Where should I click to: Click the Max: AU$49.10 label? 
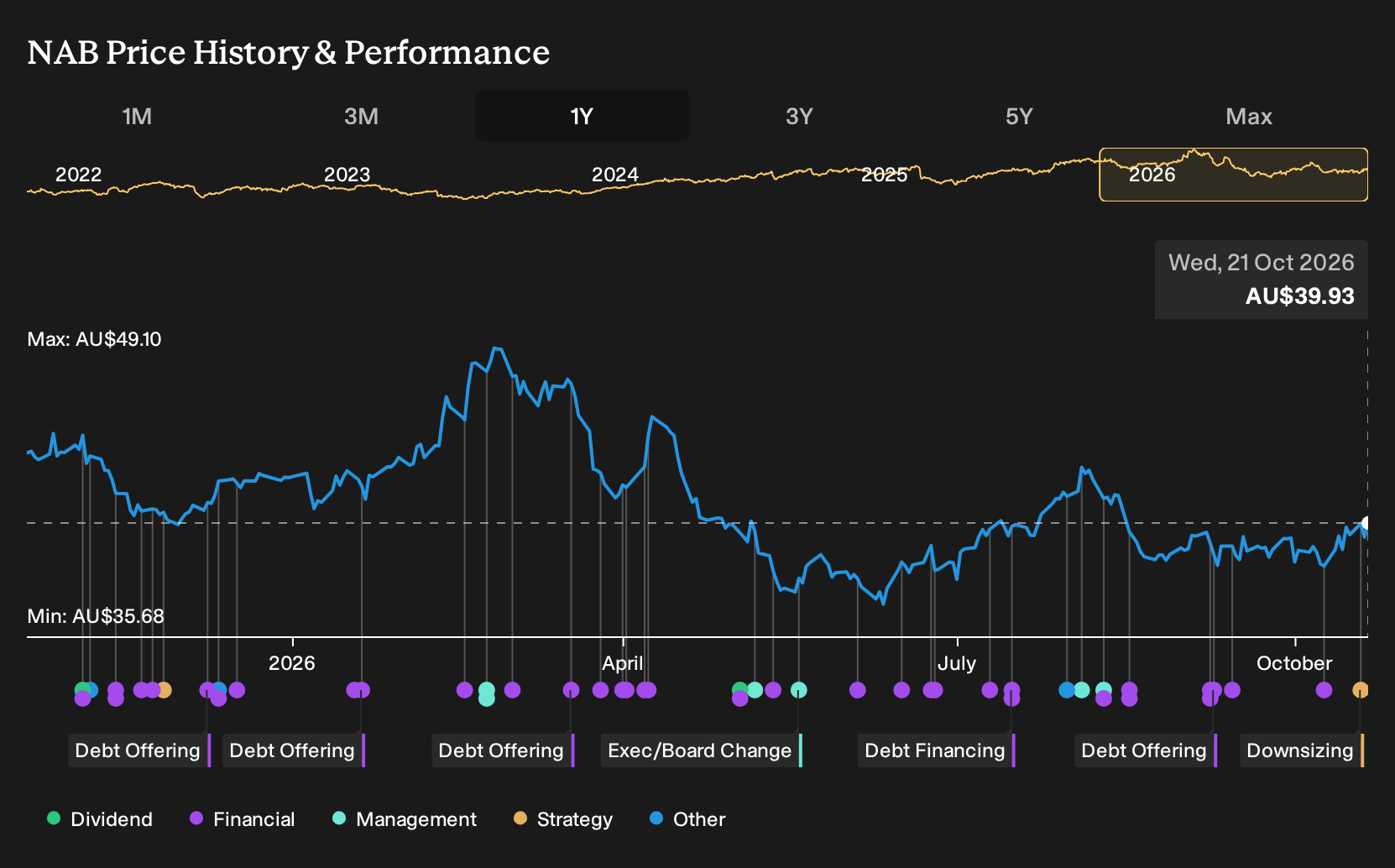point(94,339)
